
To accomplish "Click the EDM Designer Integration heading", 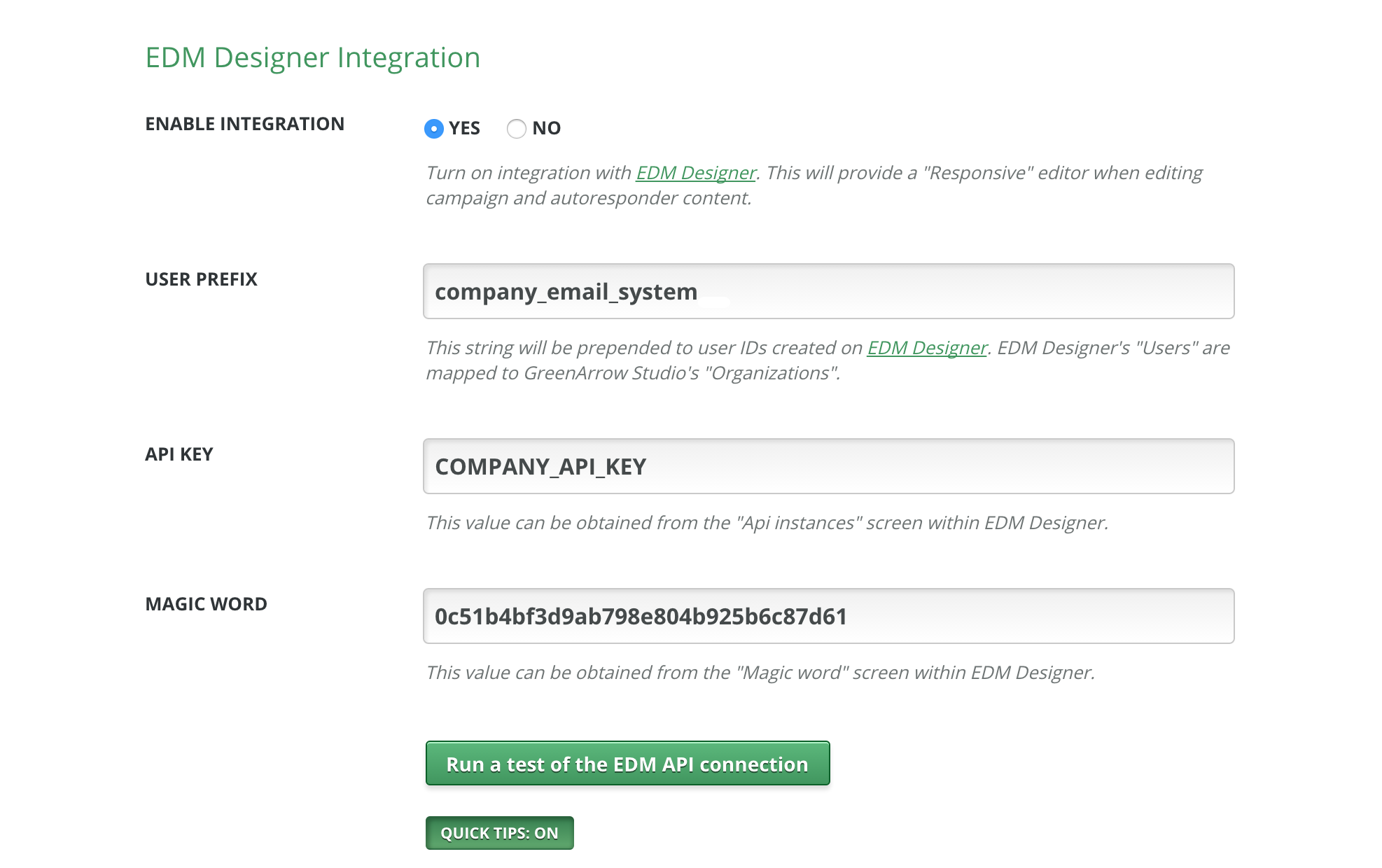I will click(312, 57).
